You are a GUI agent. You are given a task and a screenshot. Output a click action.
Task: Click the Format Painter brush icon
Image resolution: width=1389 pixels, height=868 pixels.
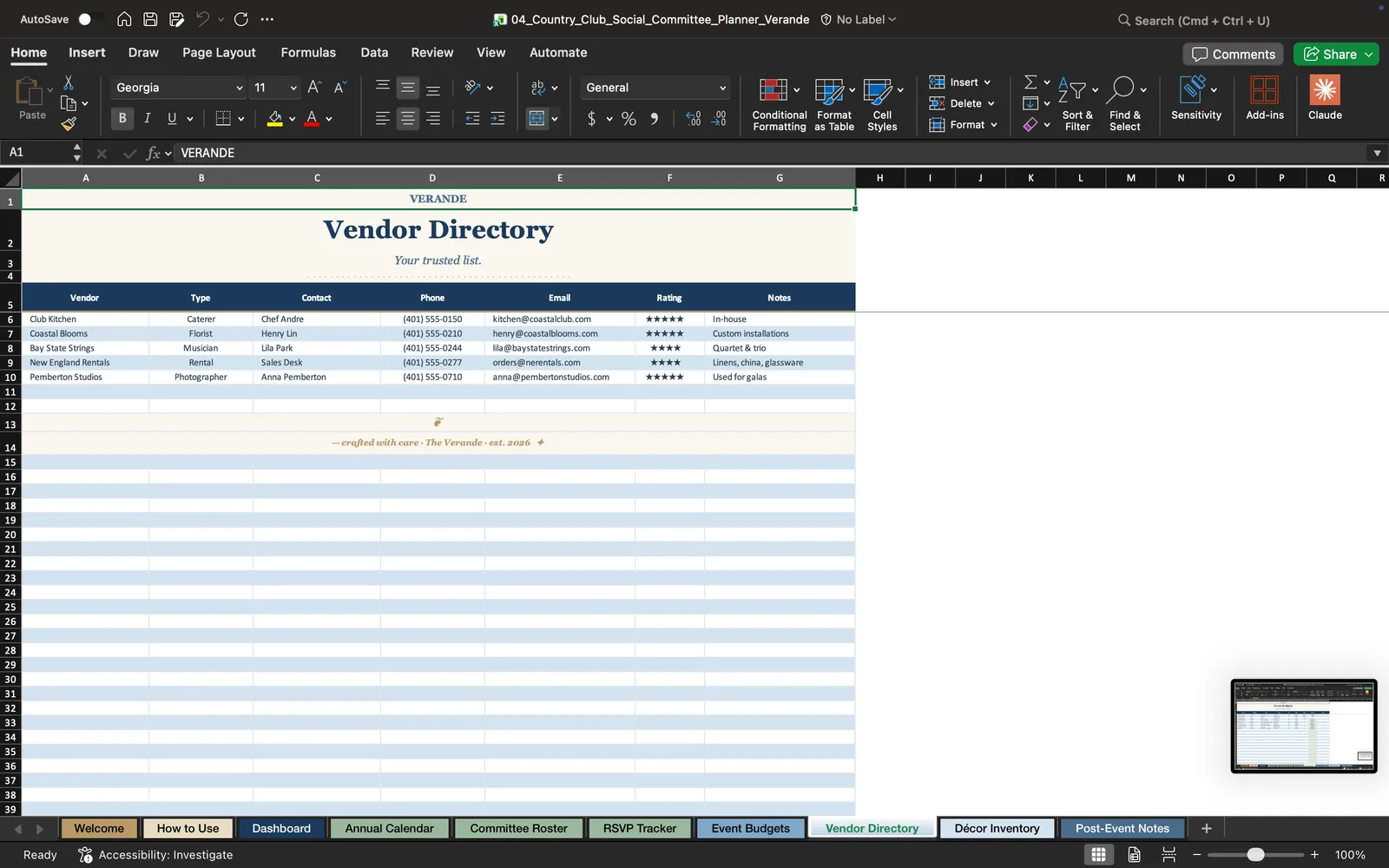tap(69, 124)
